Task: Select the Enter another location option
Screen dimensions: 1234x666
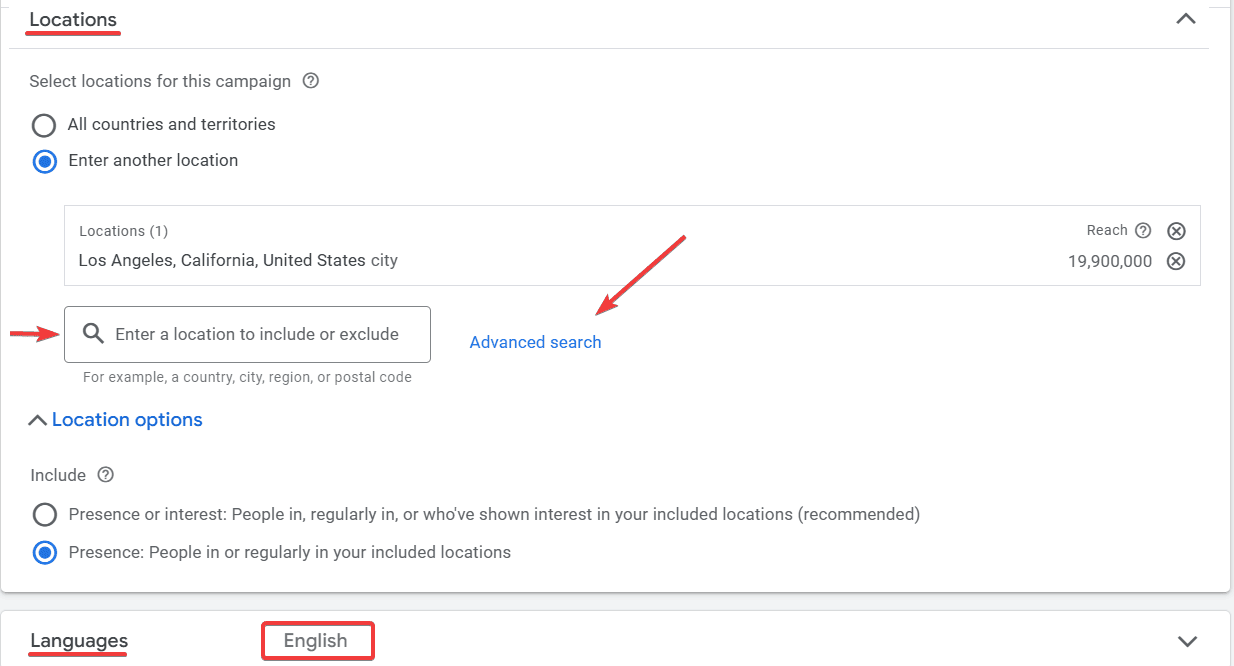Action: (44, 161)
